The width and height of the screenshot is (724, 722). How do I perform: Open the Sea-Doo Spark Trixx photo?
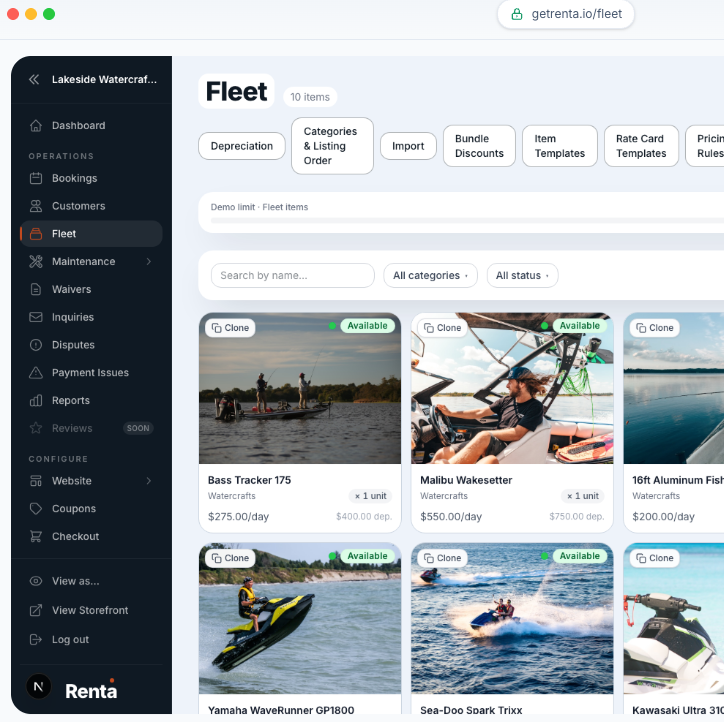512,619
